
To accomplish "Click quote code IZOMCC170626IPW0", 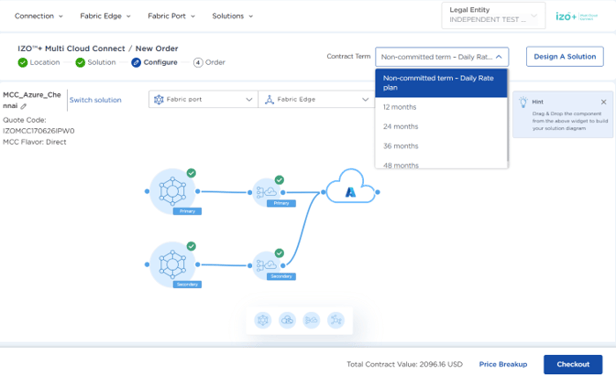I will click(x=38, y=131).
